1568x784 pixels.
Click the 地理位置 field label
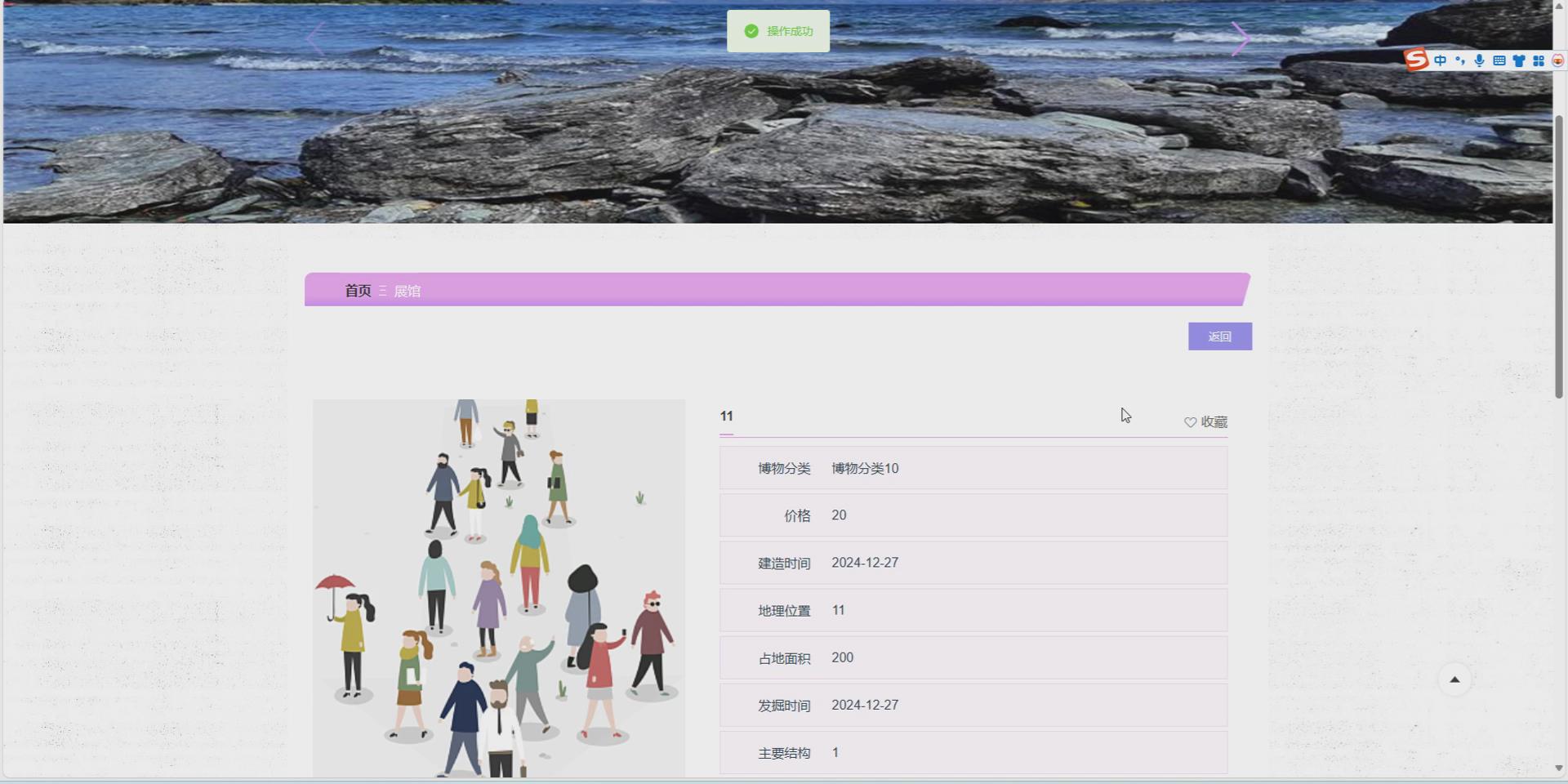tap(784, 610)
